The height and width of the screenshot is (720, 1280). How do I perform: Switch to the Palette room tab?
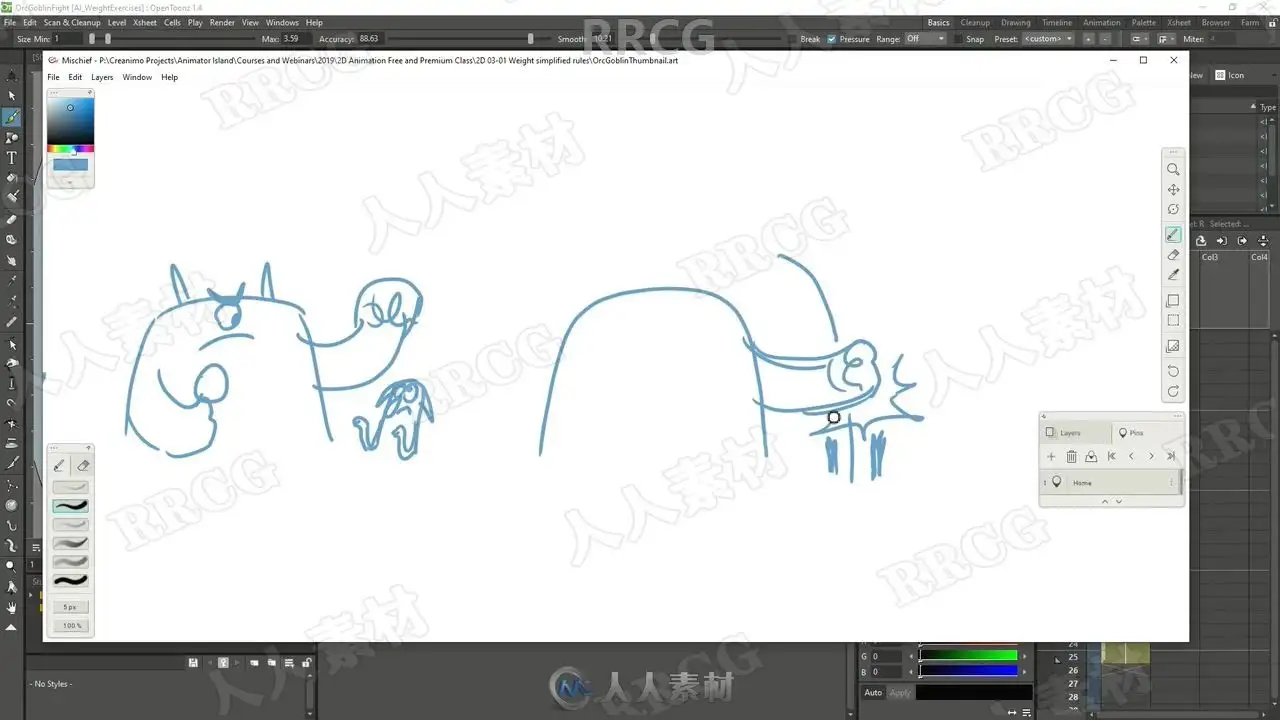(1144, 22)
